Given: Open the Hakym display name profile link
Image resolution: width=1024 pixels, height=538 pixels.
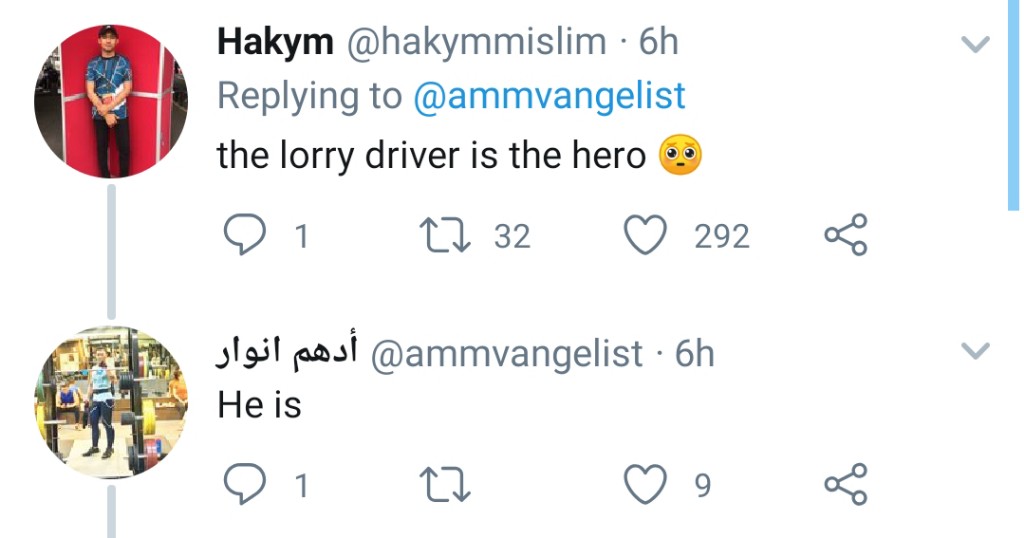Looking at the screenshot, I should tap(274, 42).
